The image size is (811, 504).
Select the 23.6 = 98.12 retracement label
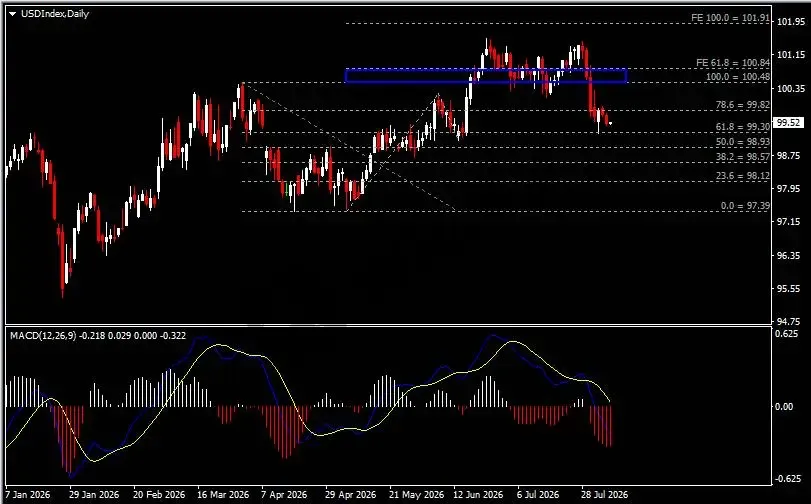[743, 176]
